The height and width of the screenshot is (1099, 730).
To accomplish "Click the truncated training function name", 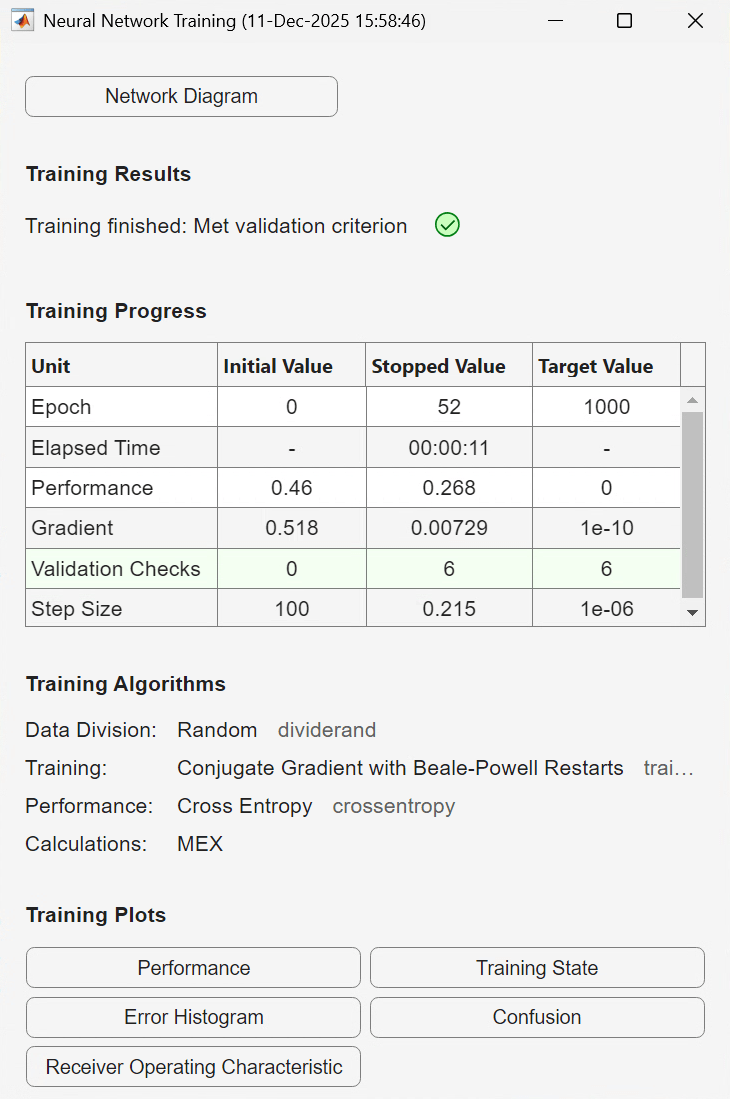I will coord(668,768).
